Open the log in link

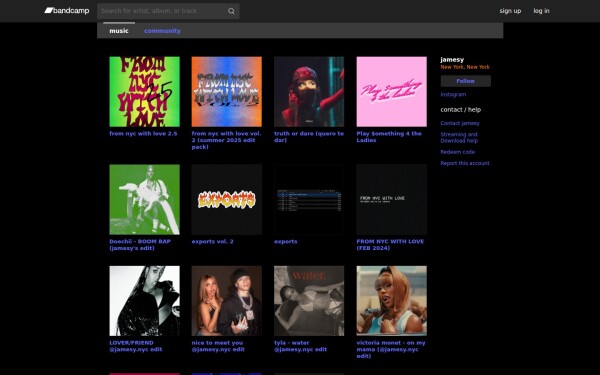point(541,11)
